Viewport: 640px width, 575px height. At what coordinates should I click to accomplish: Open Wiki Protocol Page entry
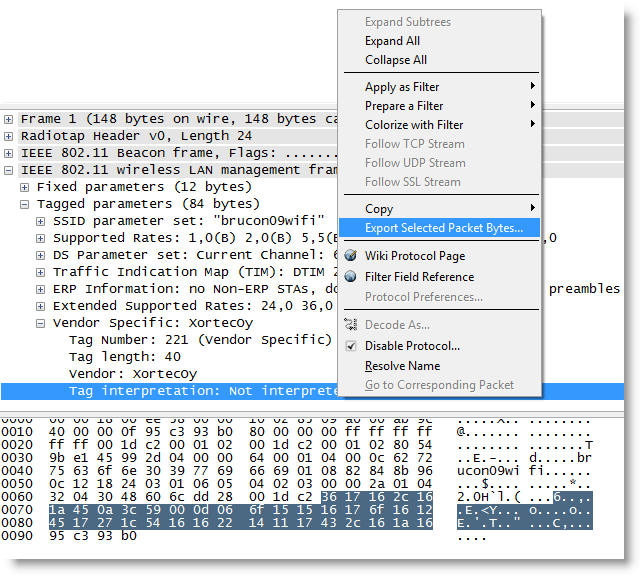(x=440, y=256)
